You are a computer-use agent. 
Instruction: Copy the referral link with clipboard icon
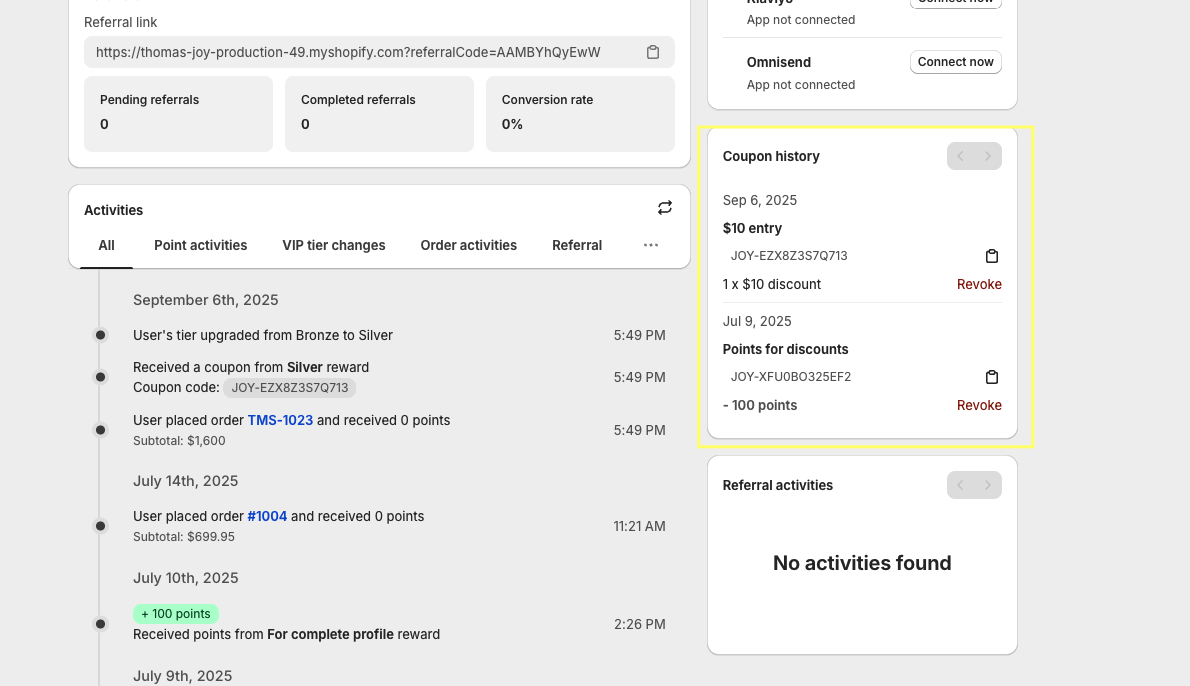coord(653,52)
